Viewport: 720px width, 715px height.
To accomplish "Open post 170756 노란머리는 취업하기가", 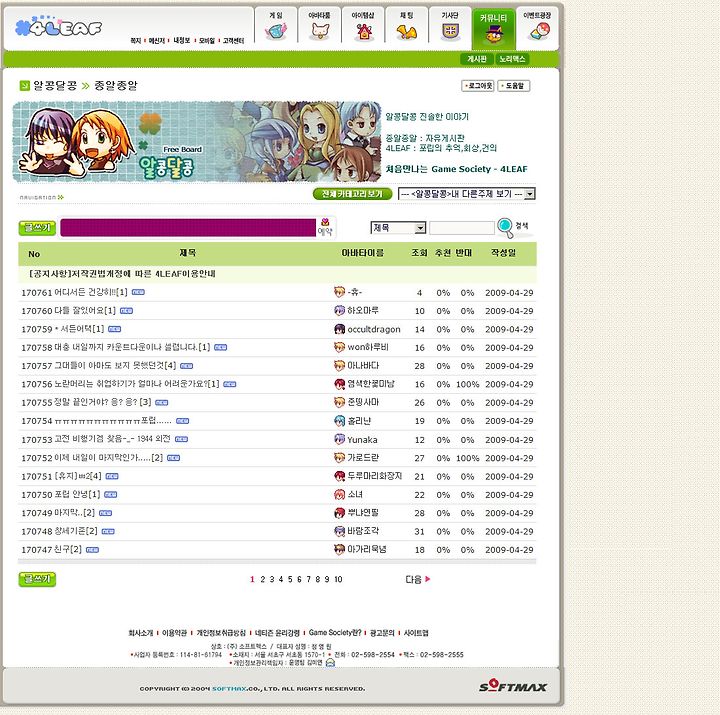I will tap(137, 384).
